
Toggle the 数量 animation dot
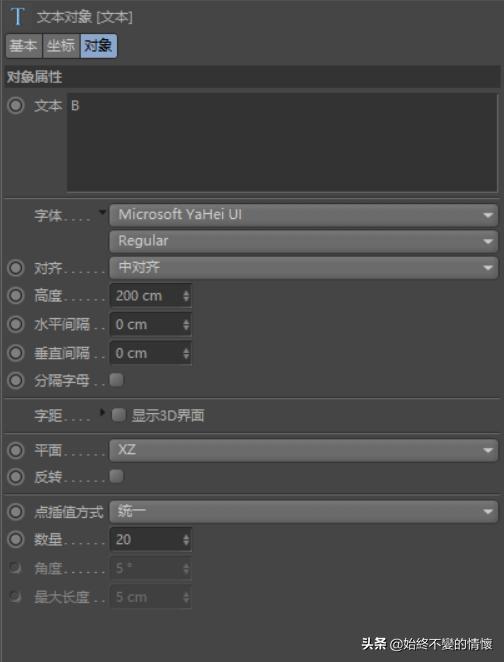(16, 539)
